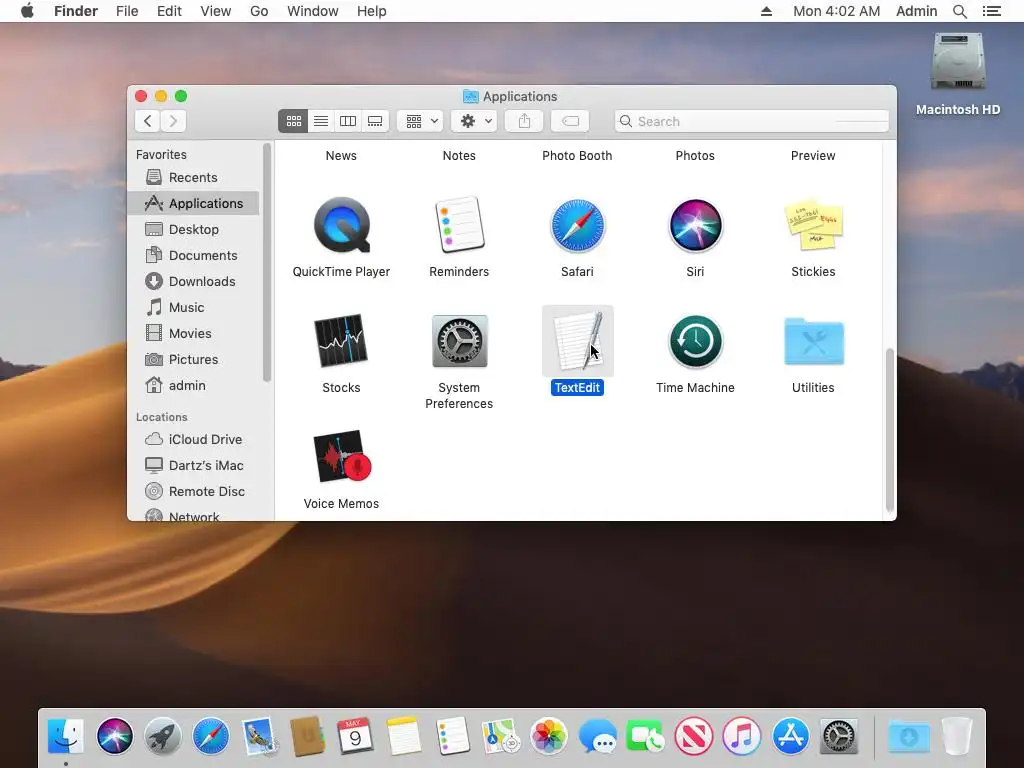Open Photos from the Dock

click(549, 736)
